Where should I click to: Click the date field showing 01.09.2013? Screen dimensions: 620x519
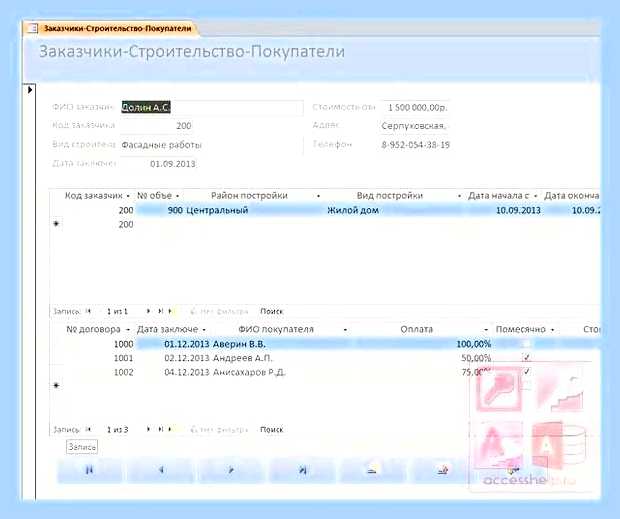158,164
